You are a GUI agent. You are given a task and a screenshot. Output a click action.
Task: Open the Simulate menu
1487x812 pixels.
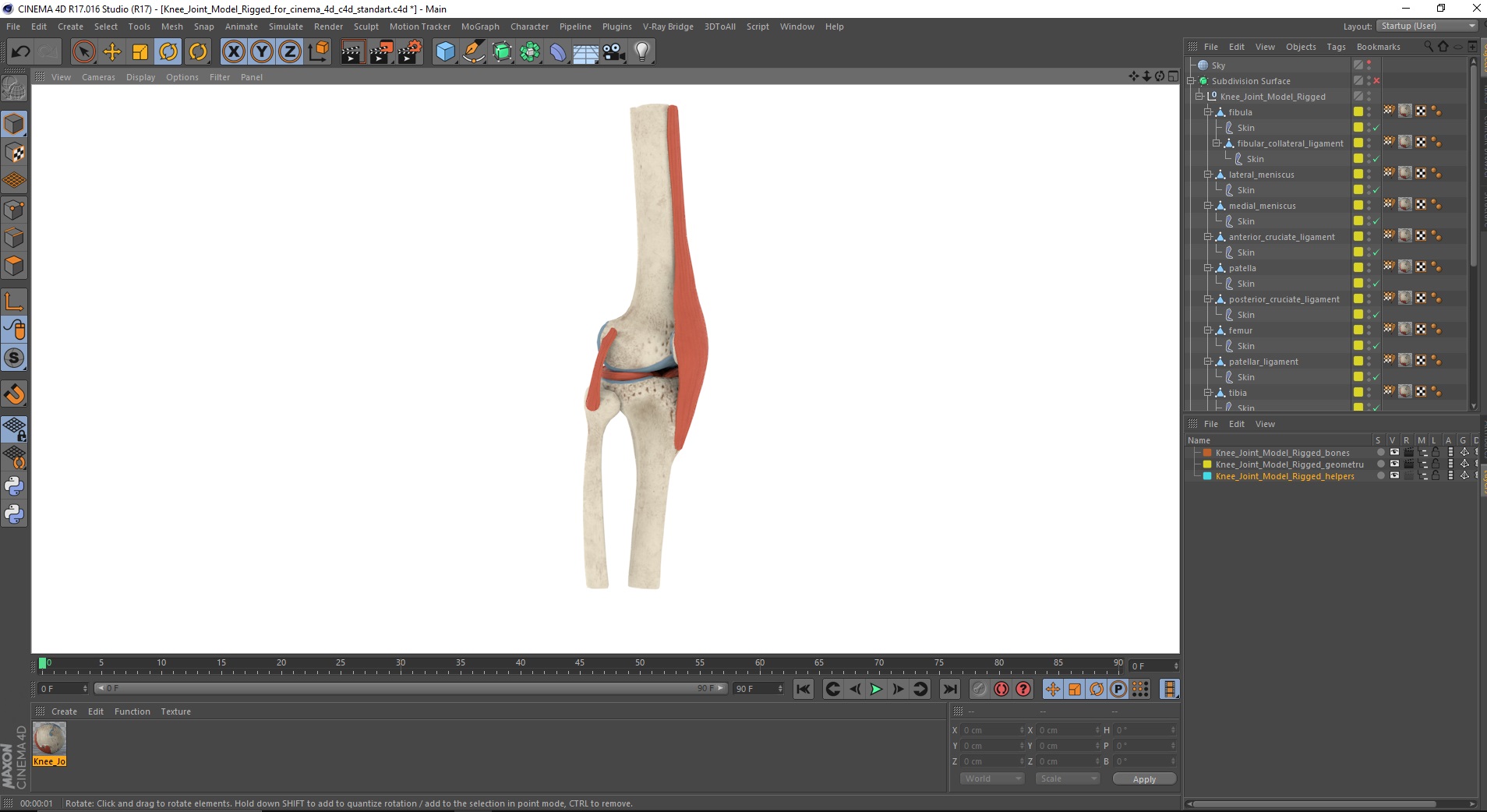click(x=286, y=26)
